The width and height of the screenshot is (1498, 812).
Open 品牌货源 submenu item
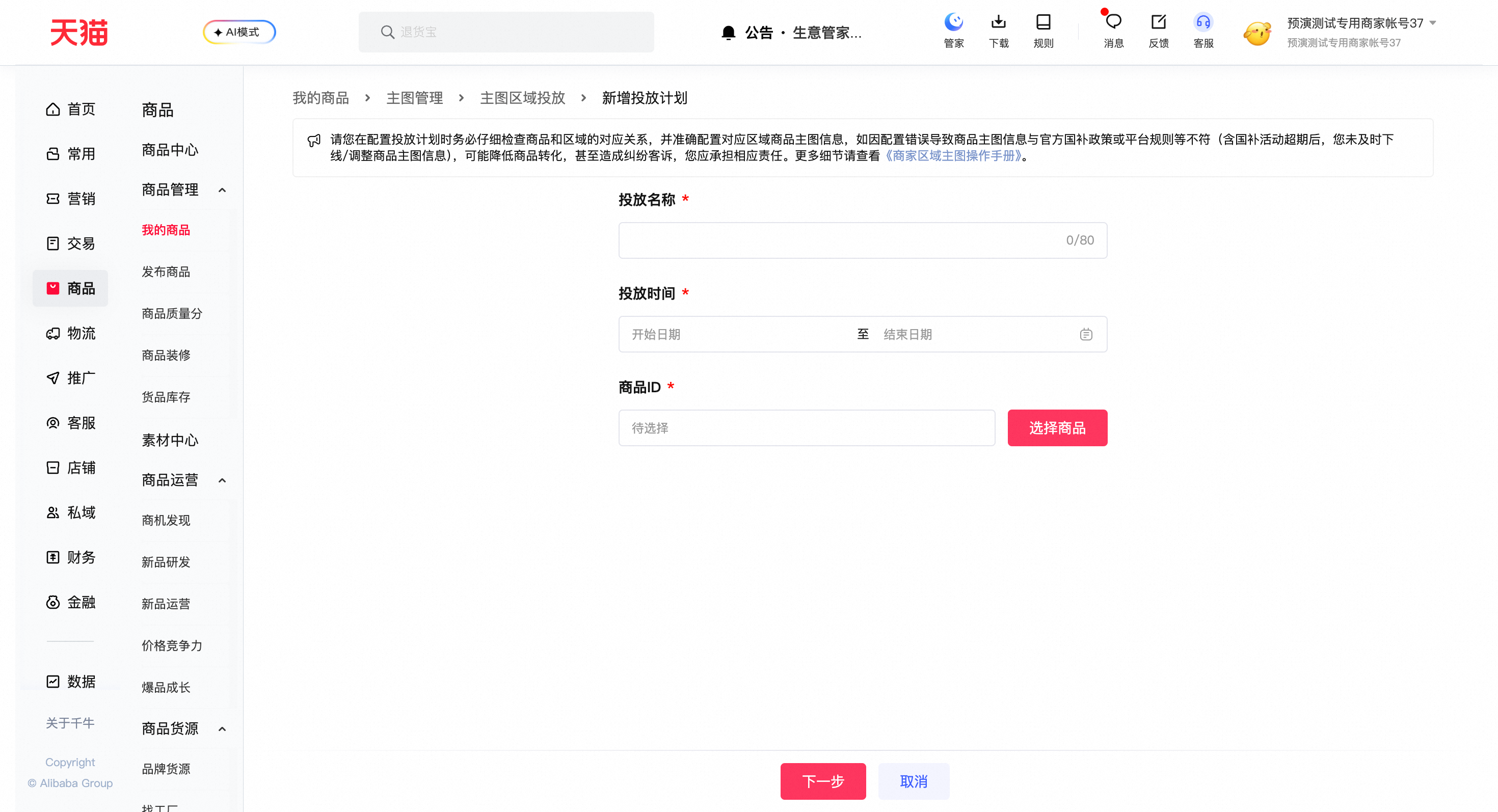[166, 769]
